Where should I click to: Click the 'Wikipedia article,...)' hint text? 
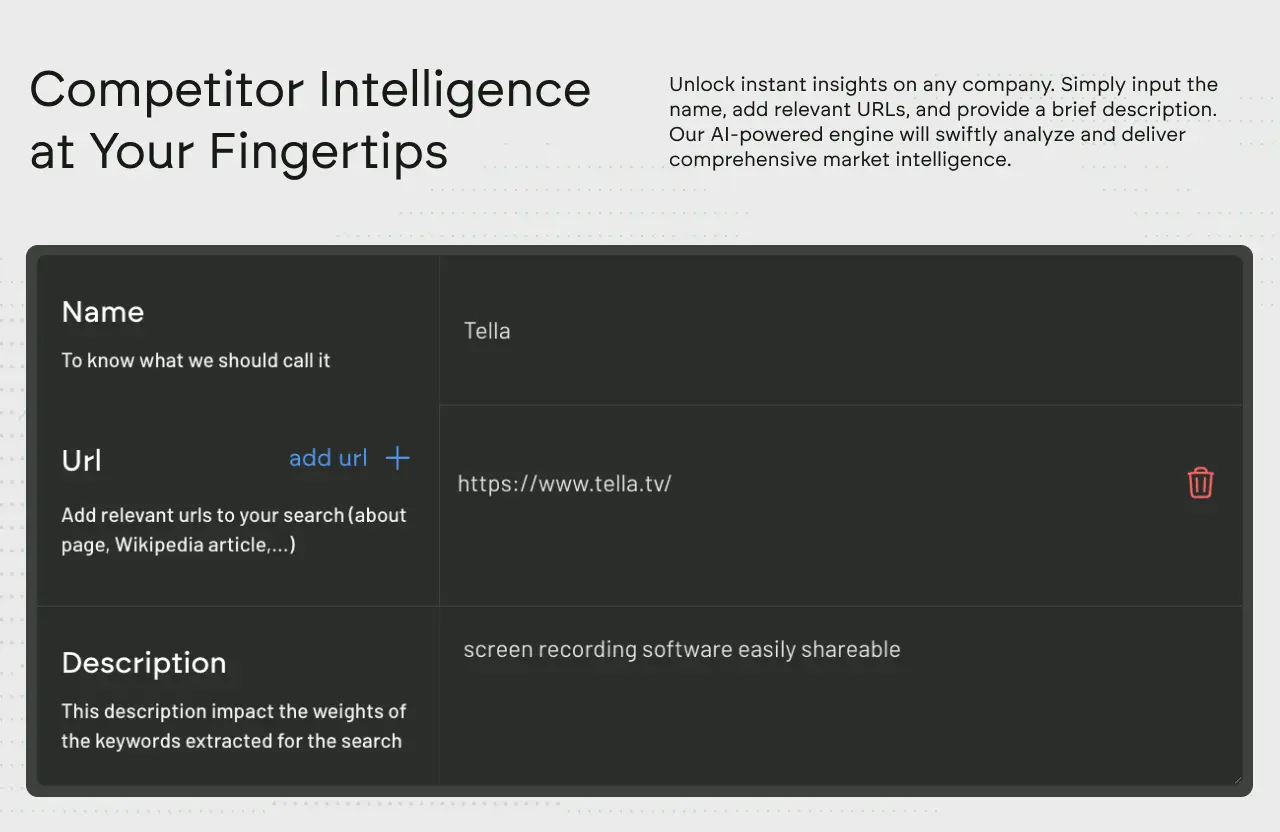205,545
